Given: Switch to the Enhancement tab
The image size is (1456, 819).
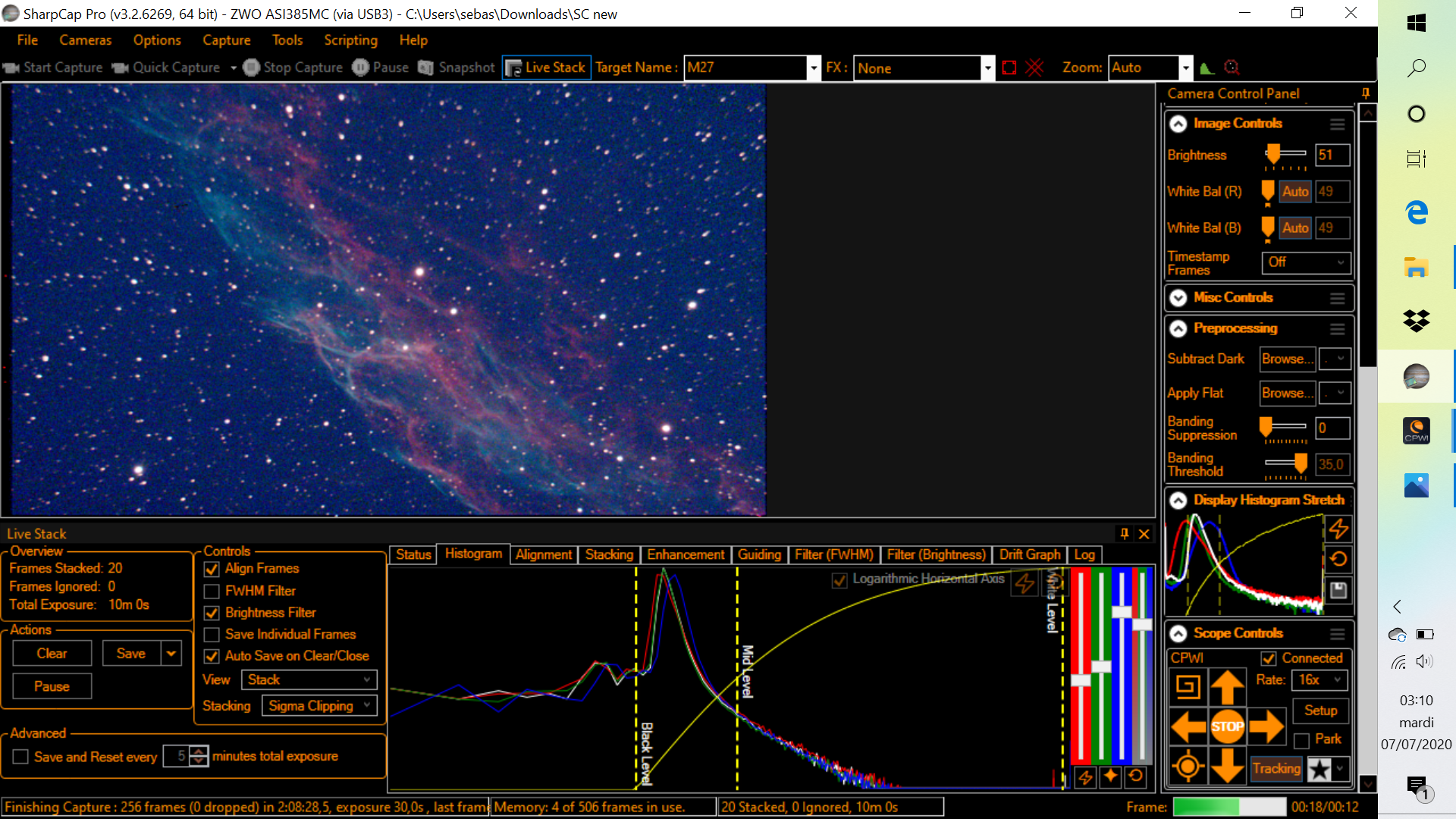Looking at the screenshot, I should [686, 555].
